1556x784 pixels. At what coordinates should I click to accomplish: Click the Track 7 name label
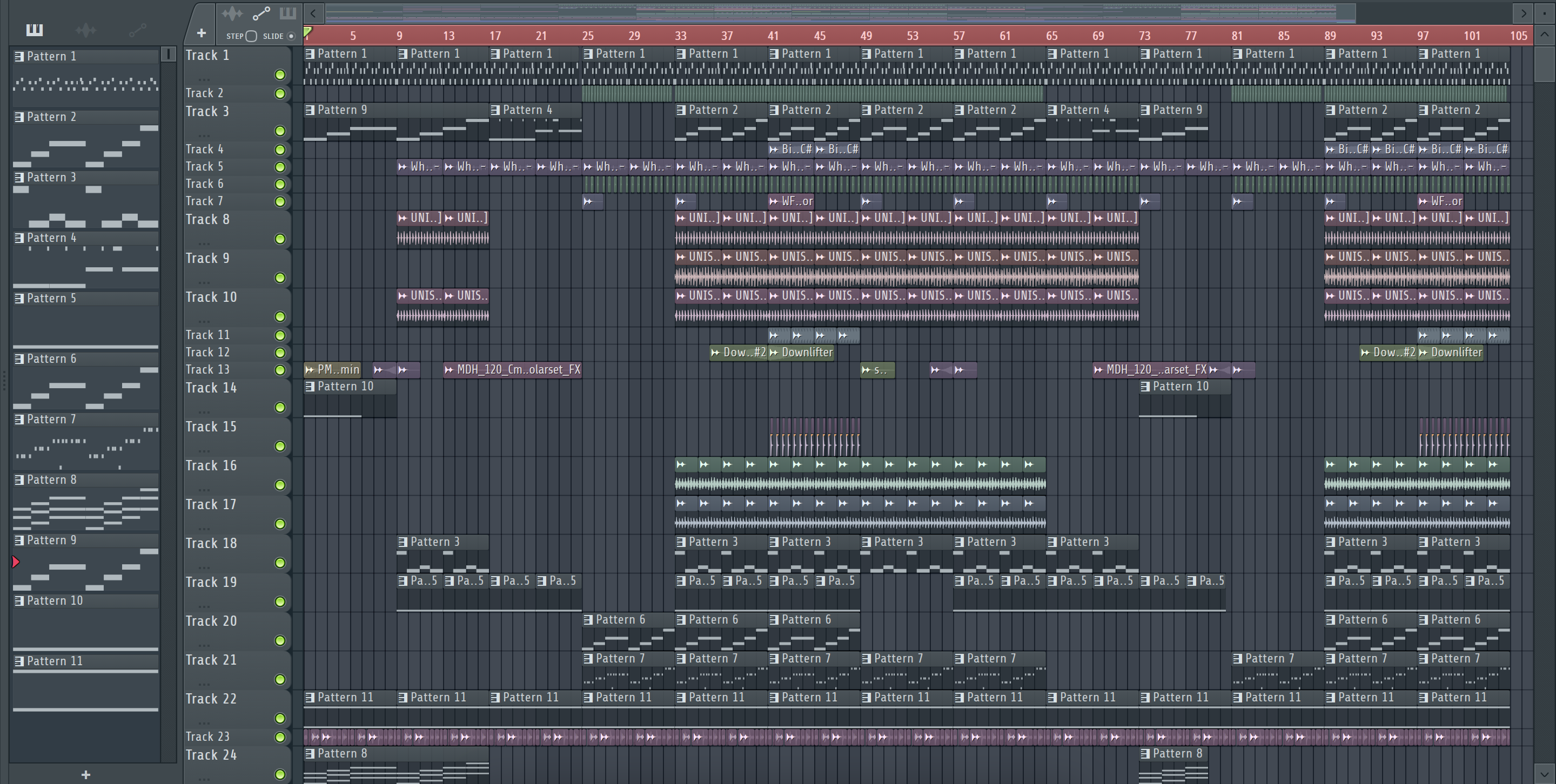204,201
